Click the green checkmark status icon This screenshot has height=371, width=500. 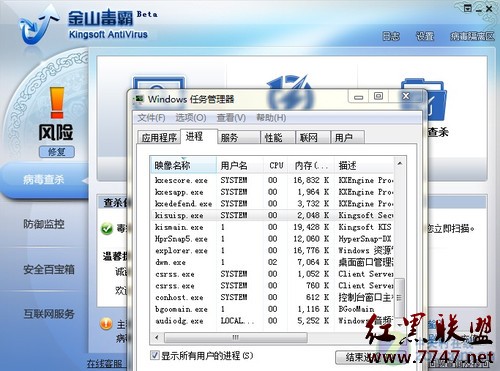coord(107,229)
